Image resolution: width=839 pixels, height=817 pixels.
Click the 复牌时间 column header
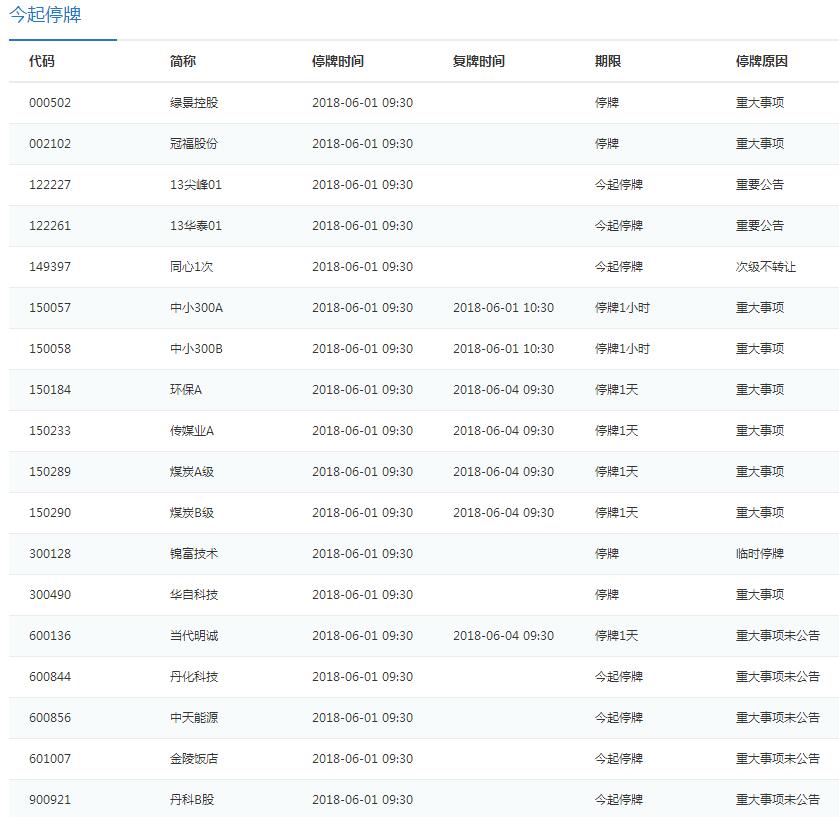coord(479,61)
